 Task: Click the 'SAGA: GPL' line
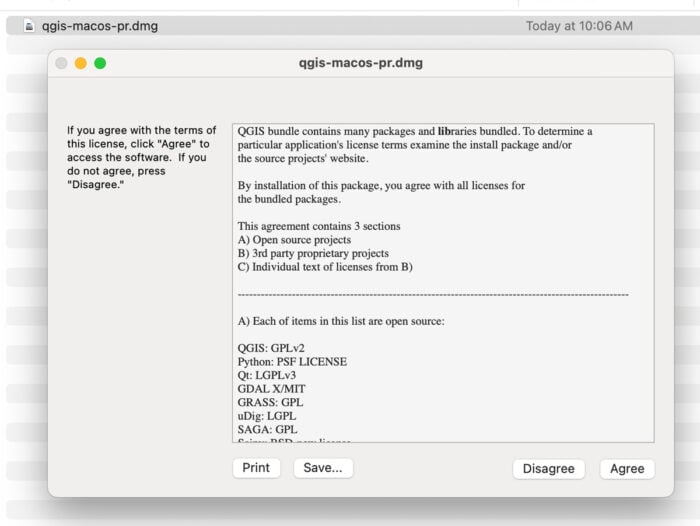point(267,430)
